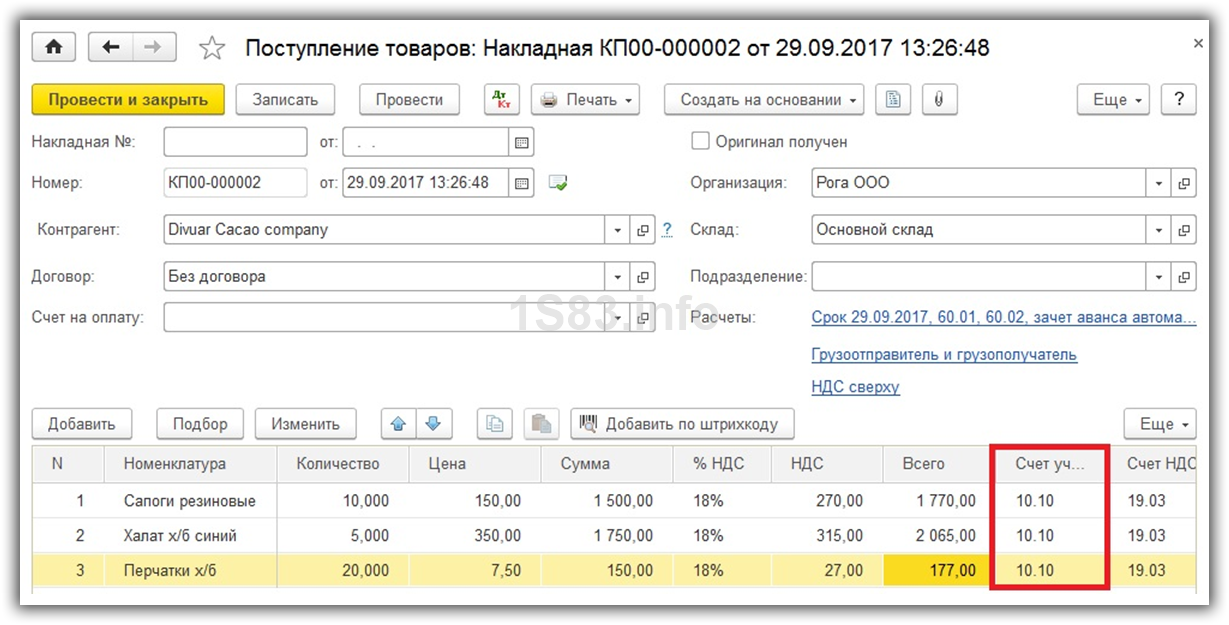The image size is (1229, 625).
Task: Expand Контрагент dropdown list
Action: coord(618,230)
